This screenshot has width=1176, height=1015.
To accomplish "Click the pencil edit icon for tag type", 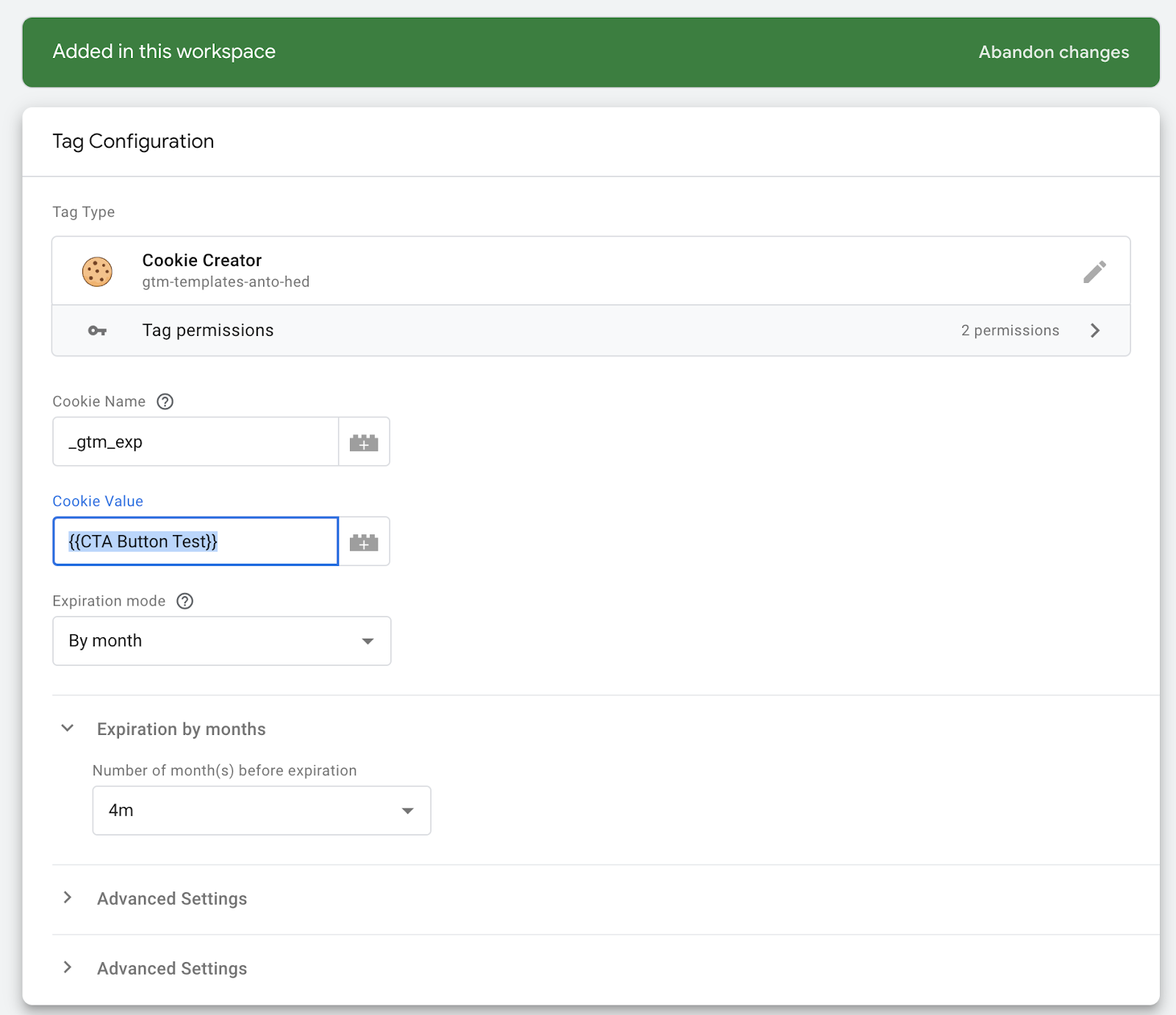I will 1094,272.
